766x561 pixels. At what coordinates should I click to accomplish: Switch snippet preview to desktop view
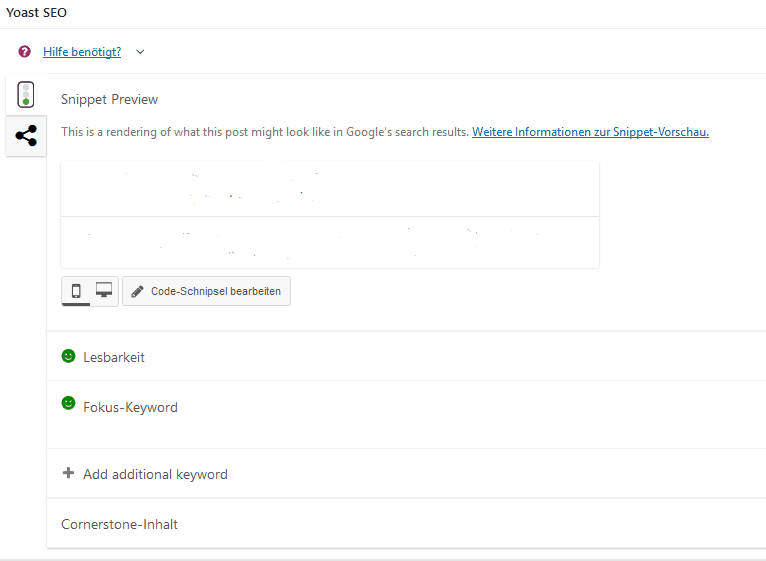tap(104, 291)
